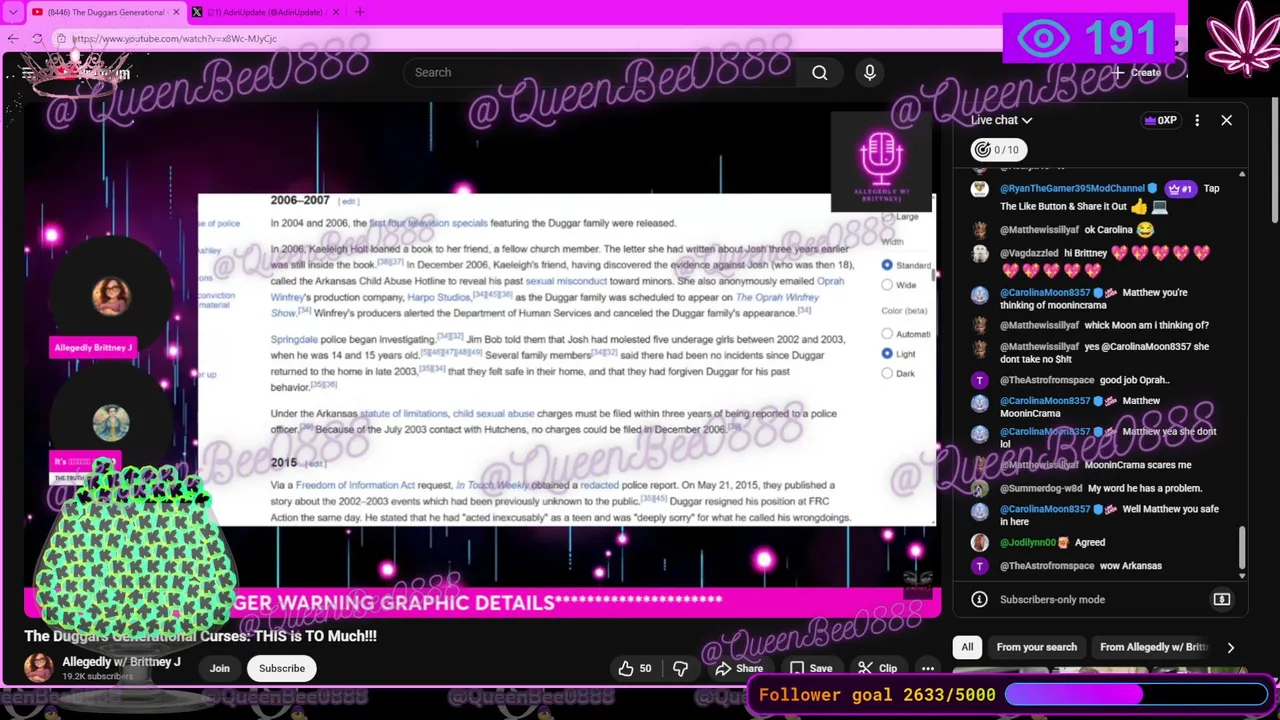Click the YouTube search field
The height and width of the screenshot is (720, 1280).
coord(600,72)
